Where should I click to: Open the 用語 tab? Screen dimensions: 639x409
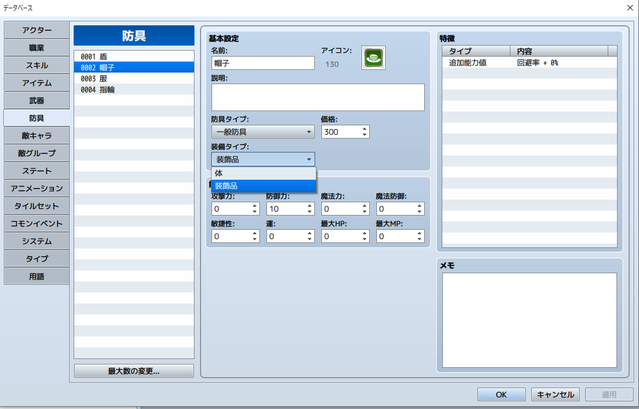click(37, 276)
